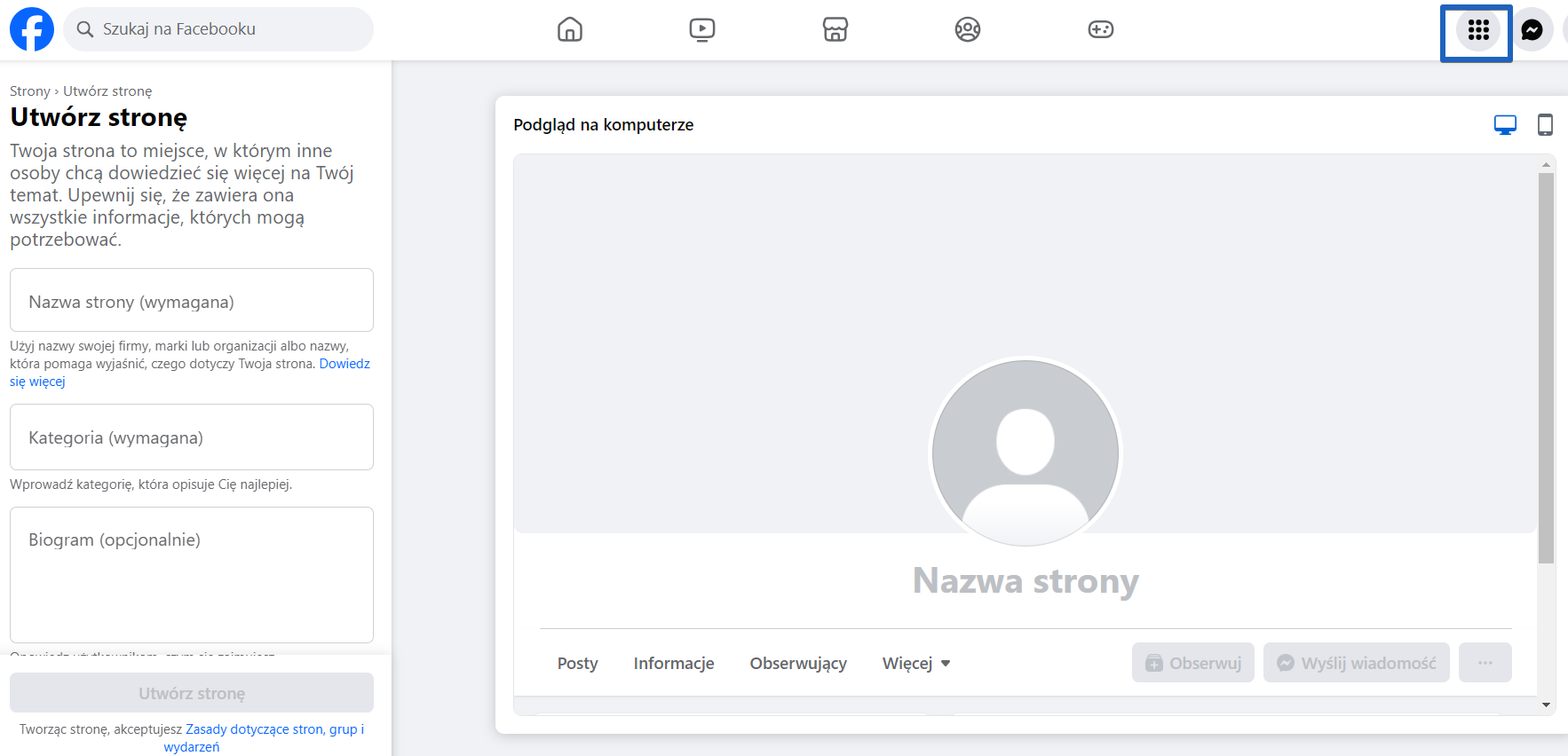
Task: Open the Groups icon
Action: pos(967,29)
